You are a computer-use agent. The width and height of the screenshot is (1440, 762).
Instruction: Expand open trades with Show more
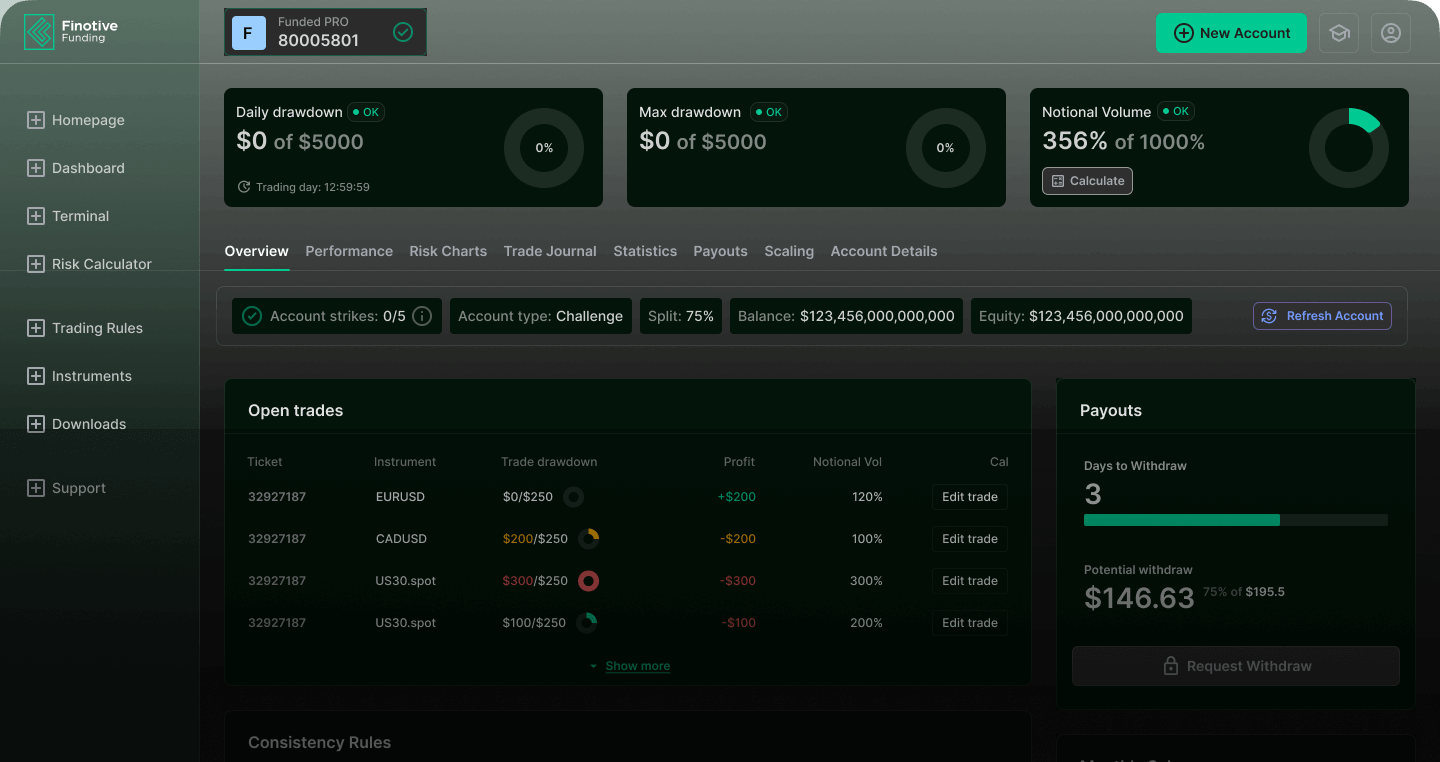point(637,666)
